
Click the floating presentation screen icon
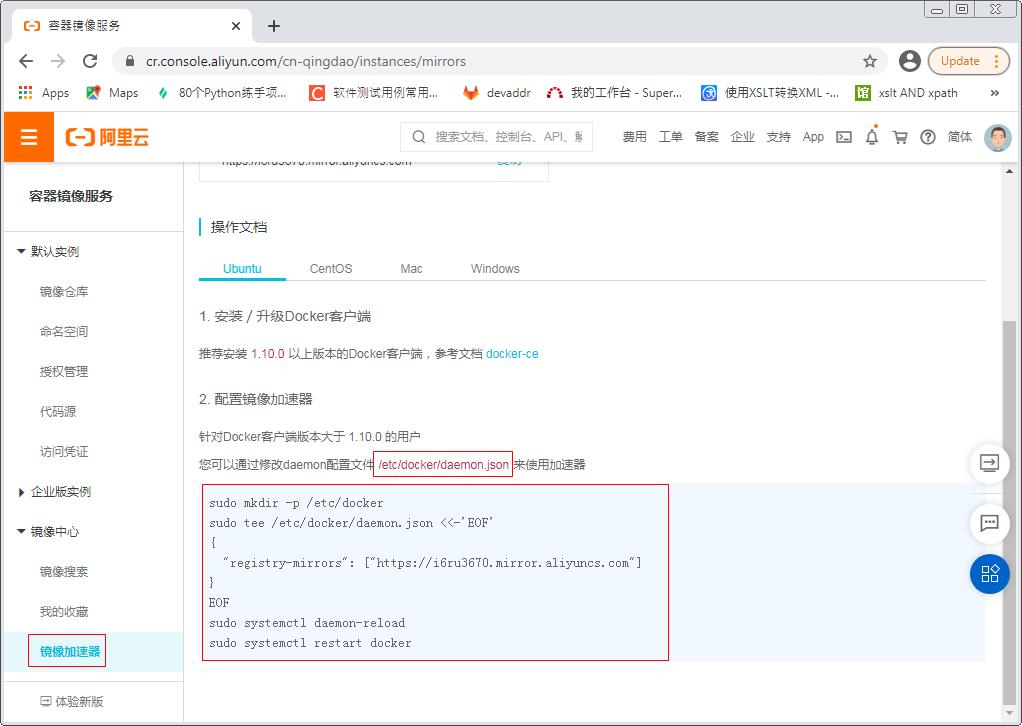pos(989,463)
